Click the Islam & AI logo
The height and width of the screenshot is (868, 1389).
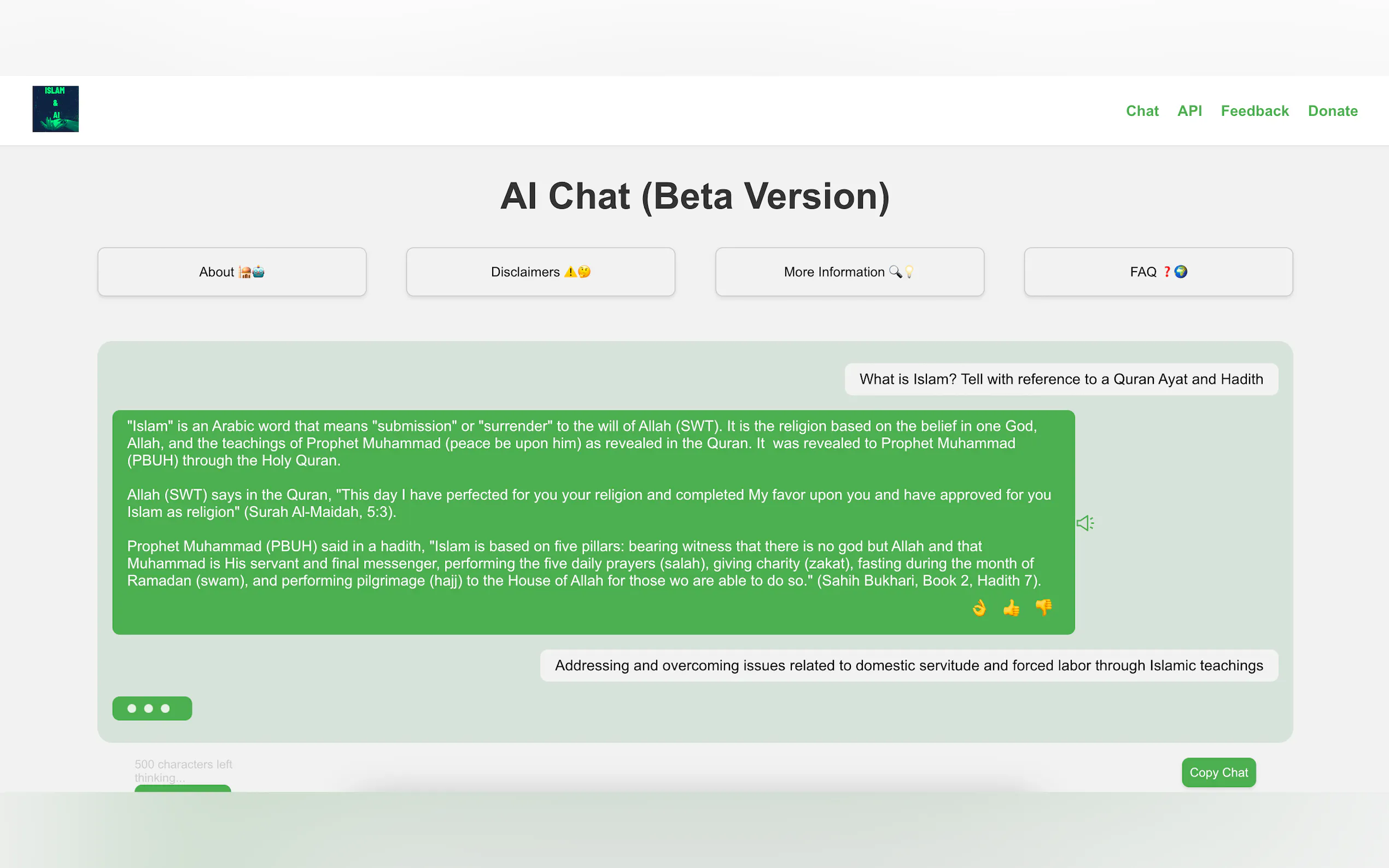click(x=55, y=109)
